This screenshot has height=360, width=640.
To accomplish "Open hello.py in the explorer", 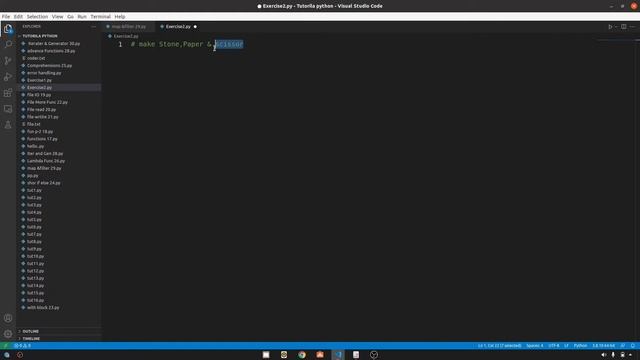I will click(x=59, y=146).
